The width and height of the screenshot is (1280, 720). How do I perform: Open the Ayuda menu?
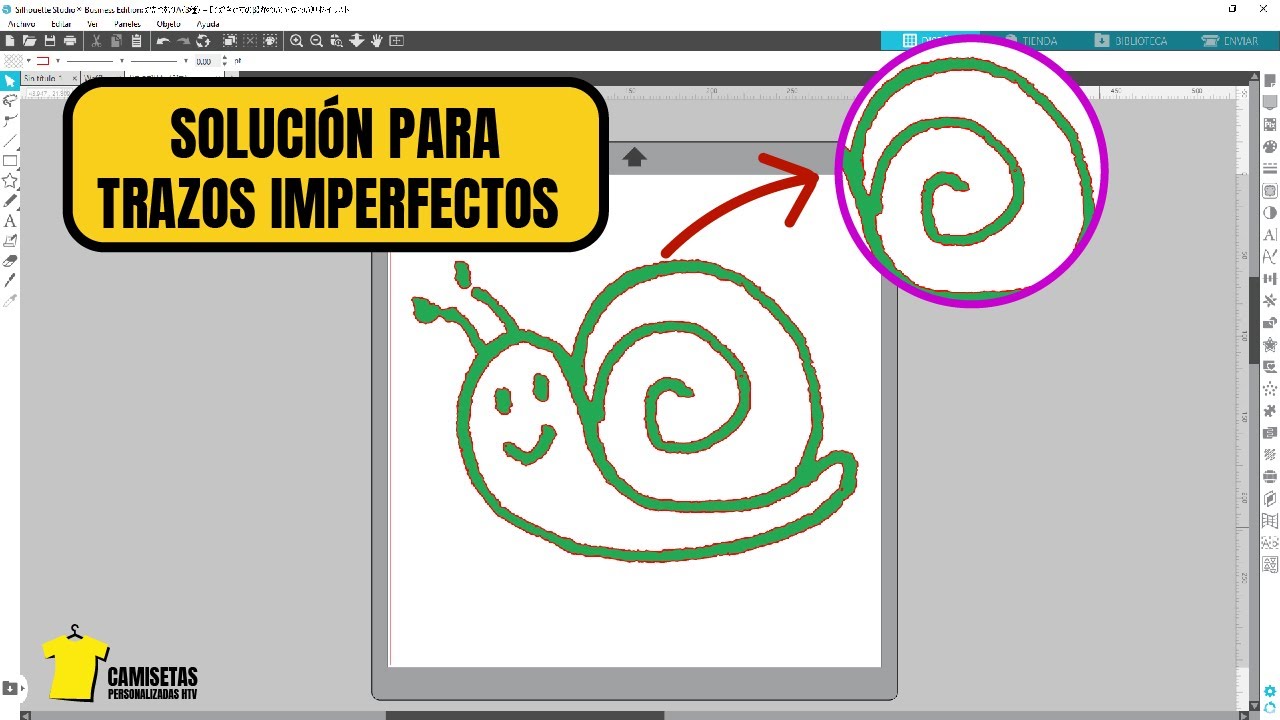208,23
